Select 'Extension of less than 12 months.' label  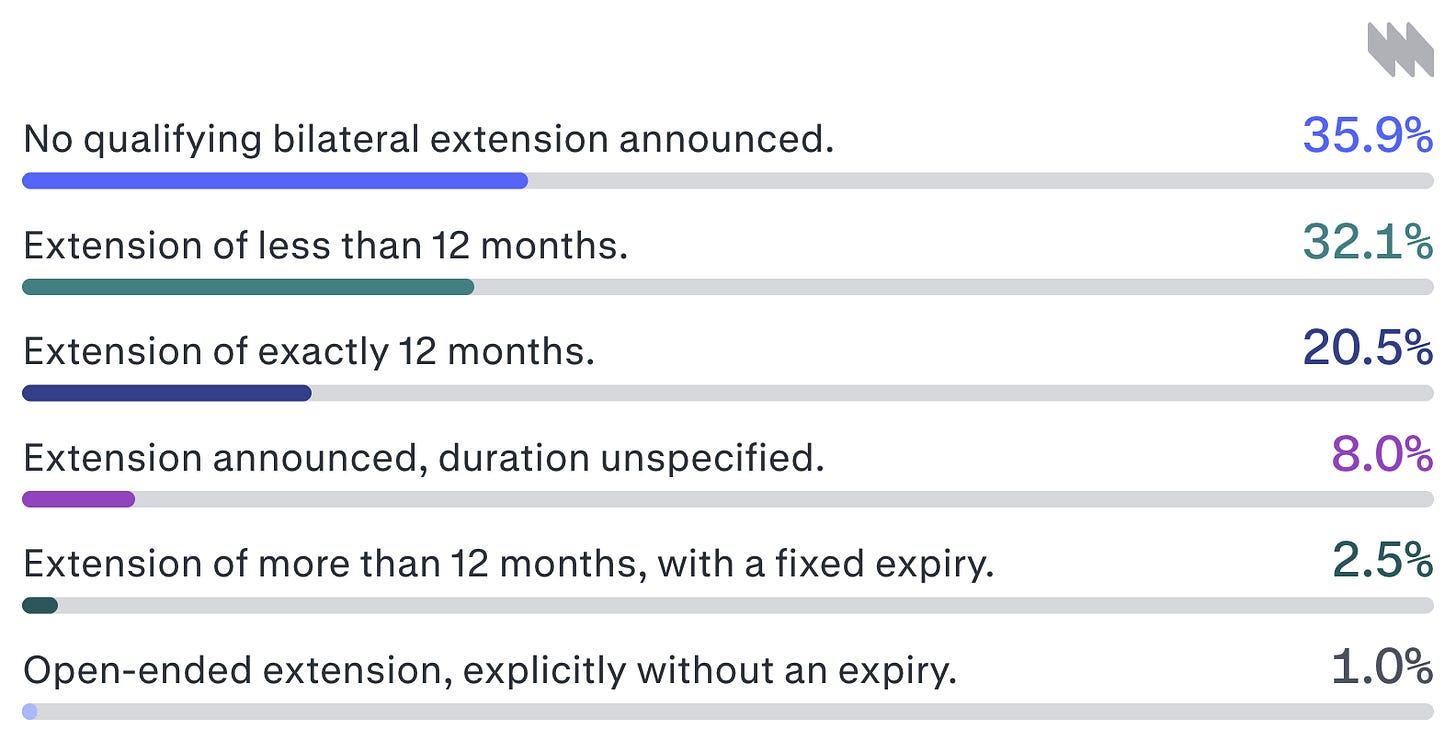pyautogui.click(x=325, y=245)
